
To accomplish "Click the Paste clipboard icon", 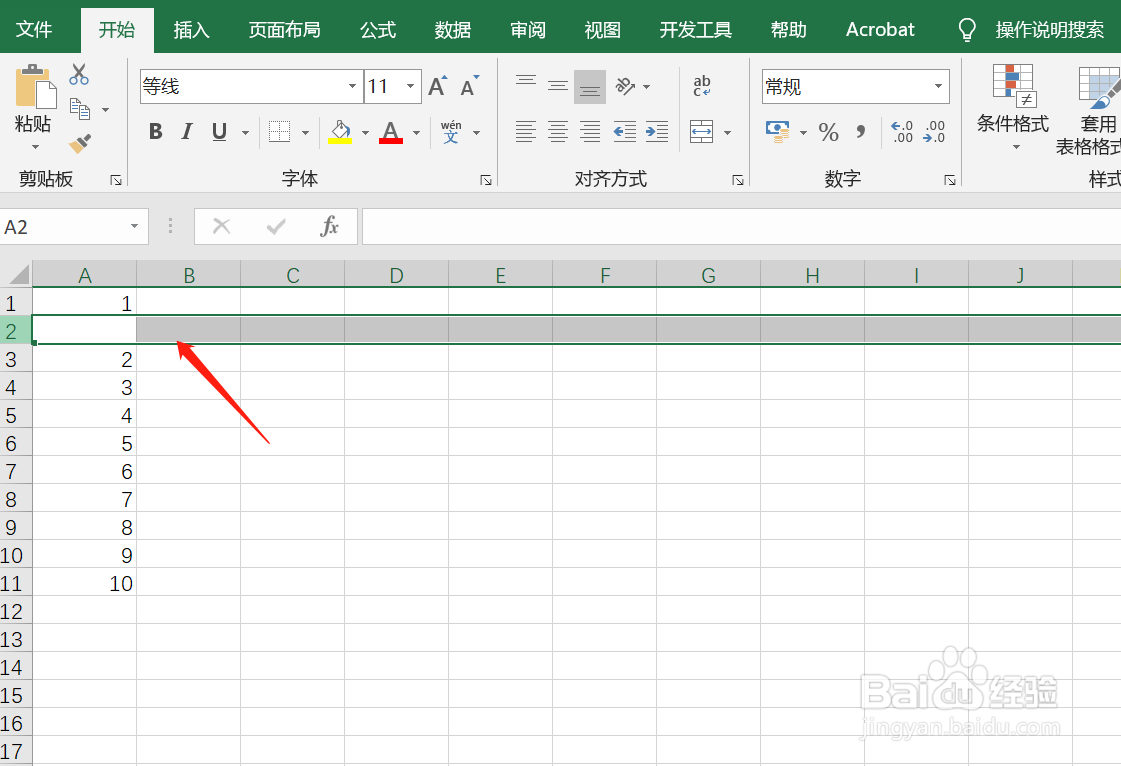I will tap(35, 86).
